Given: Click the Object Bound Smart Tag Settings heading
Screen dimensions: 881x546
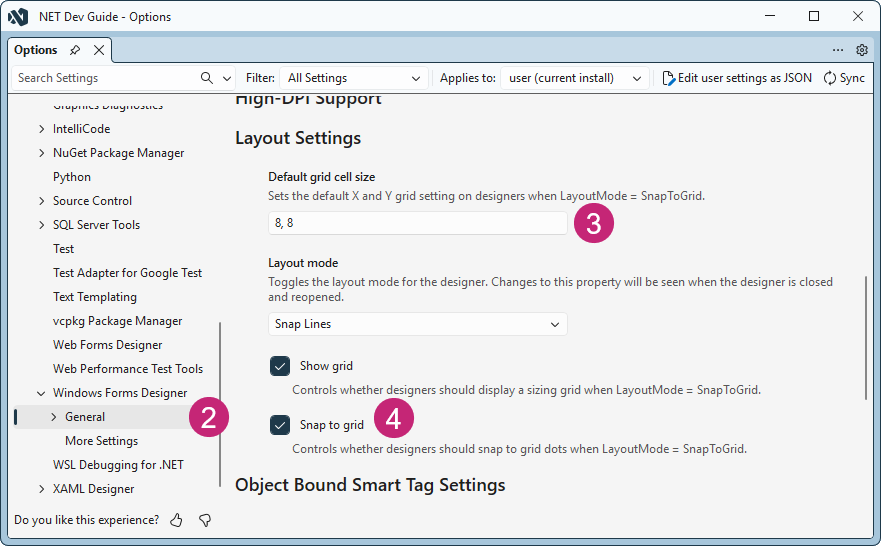Looking at the screenshot, I should tap(370, 485).
